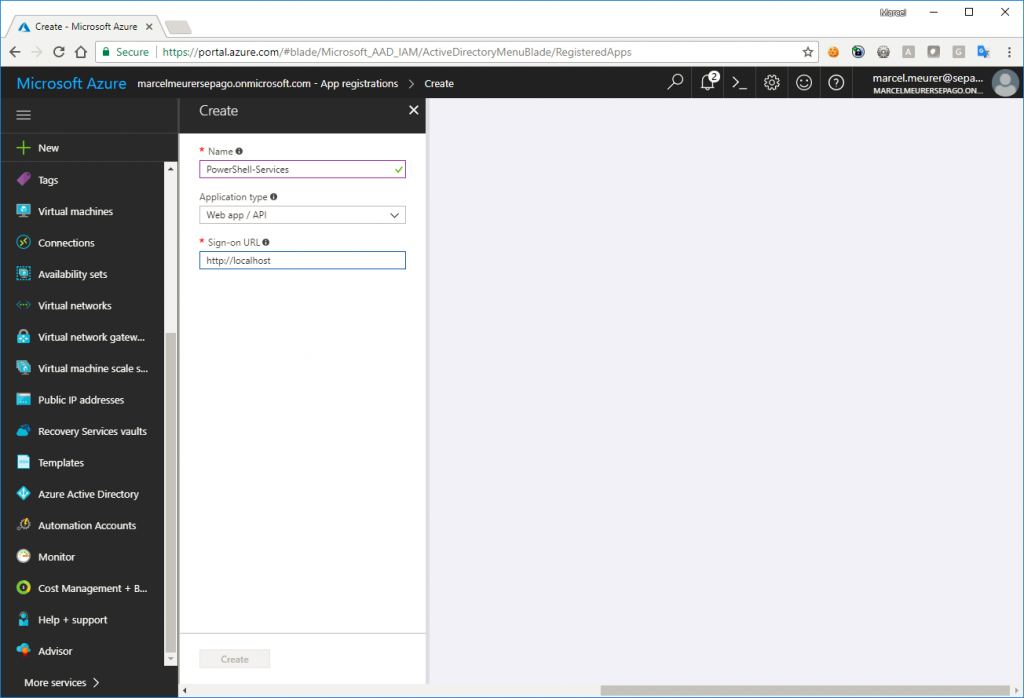Viewport: 1024px width, 698px height.
Task: Bookmark this page with the star icon
Action: 808,52
